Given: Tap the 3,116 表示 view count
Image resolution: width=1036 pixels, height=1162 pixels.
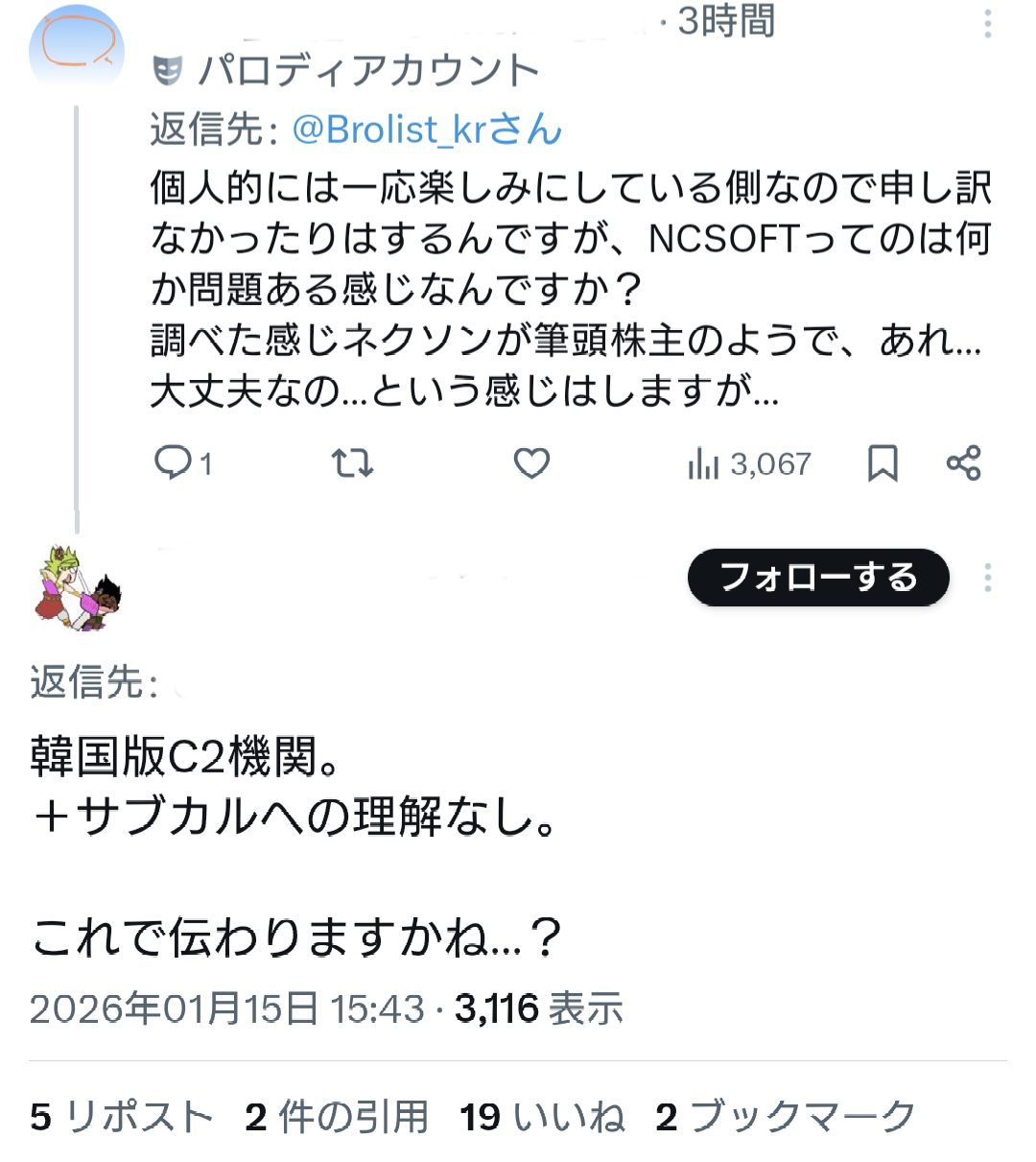Looking at the screenshot, I should click(x=538, y=1008).
